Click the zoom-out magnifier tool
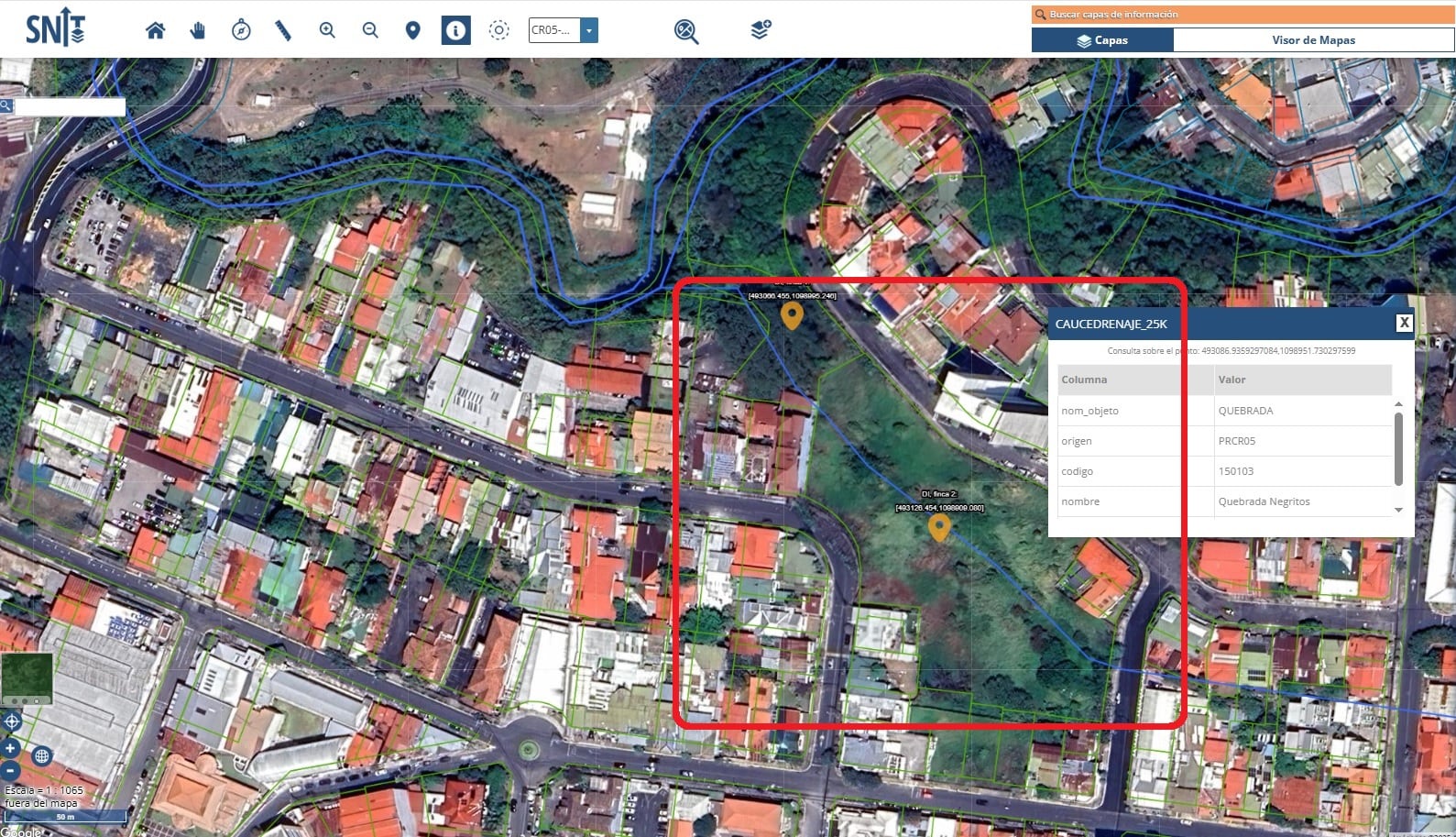 coord(370,30)
